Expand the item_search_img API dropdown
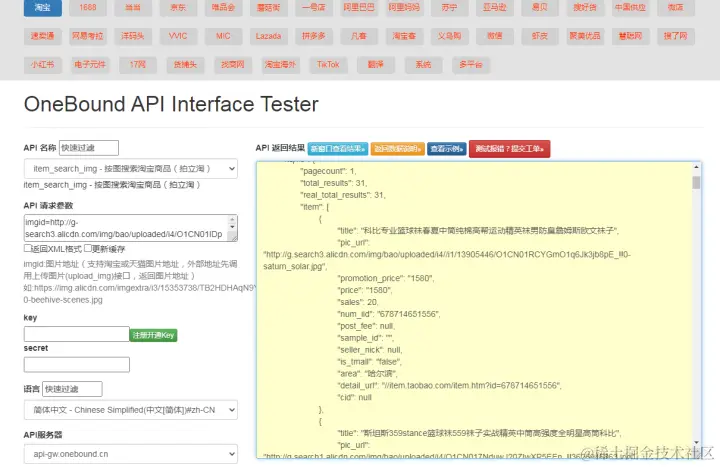 click(130, 169)
